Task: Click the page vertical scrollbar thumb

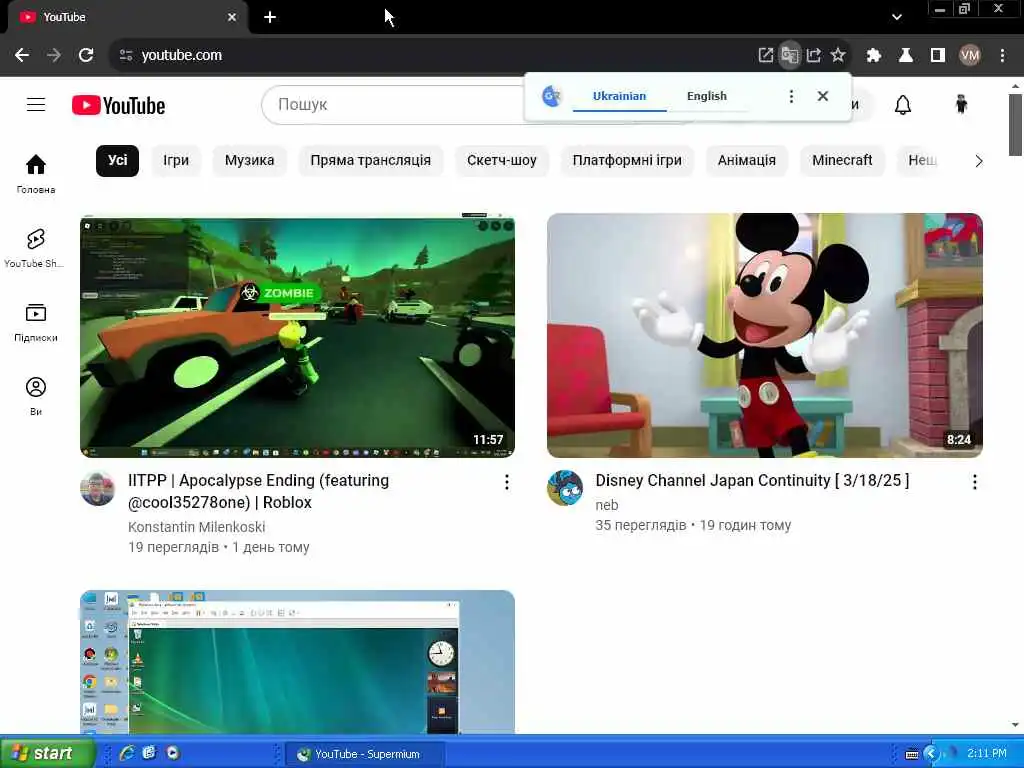Action: pos(1015,124)
